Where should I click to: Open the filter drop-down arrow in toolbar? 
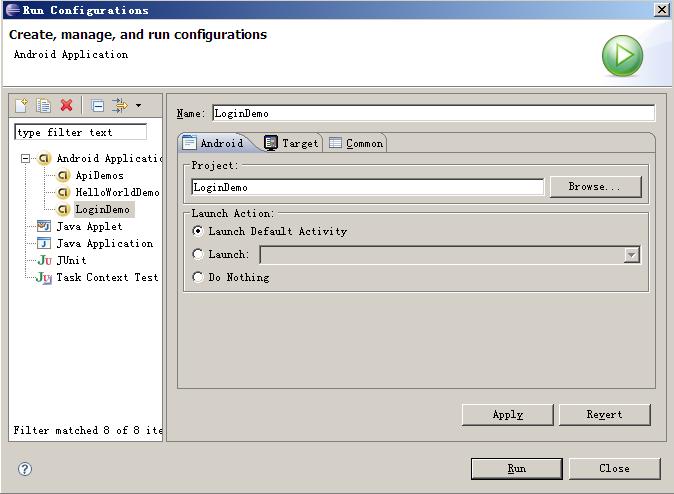(138, 105)
